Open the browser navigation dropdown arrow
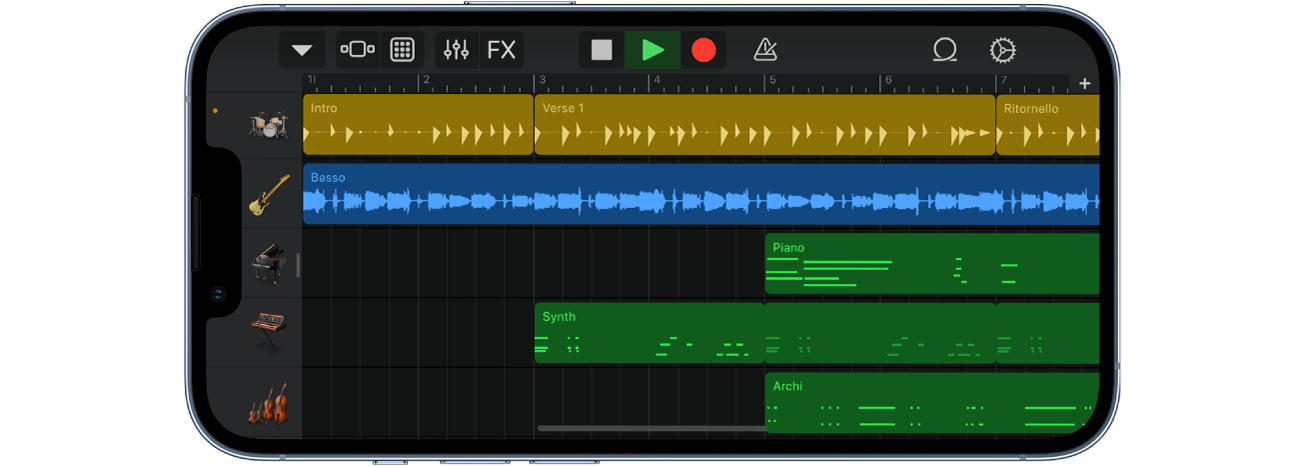 [301, 50]
